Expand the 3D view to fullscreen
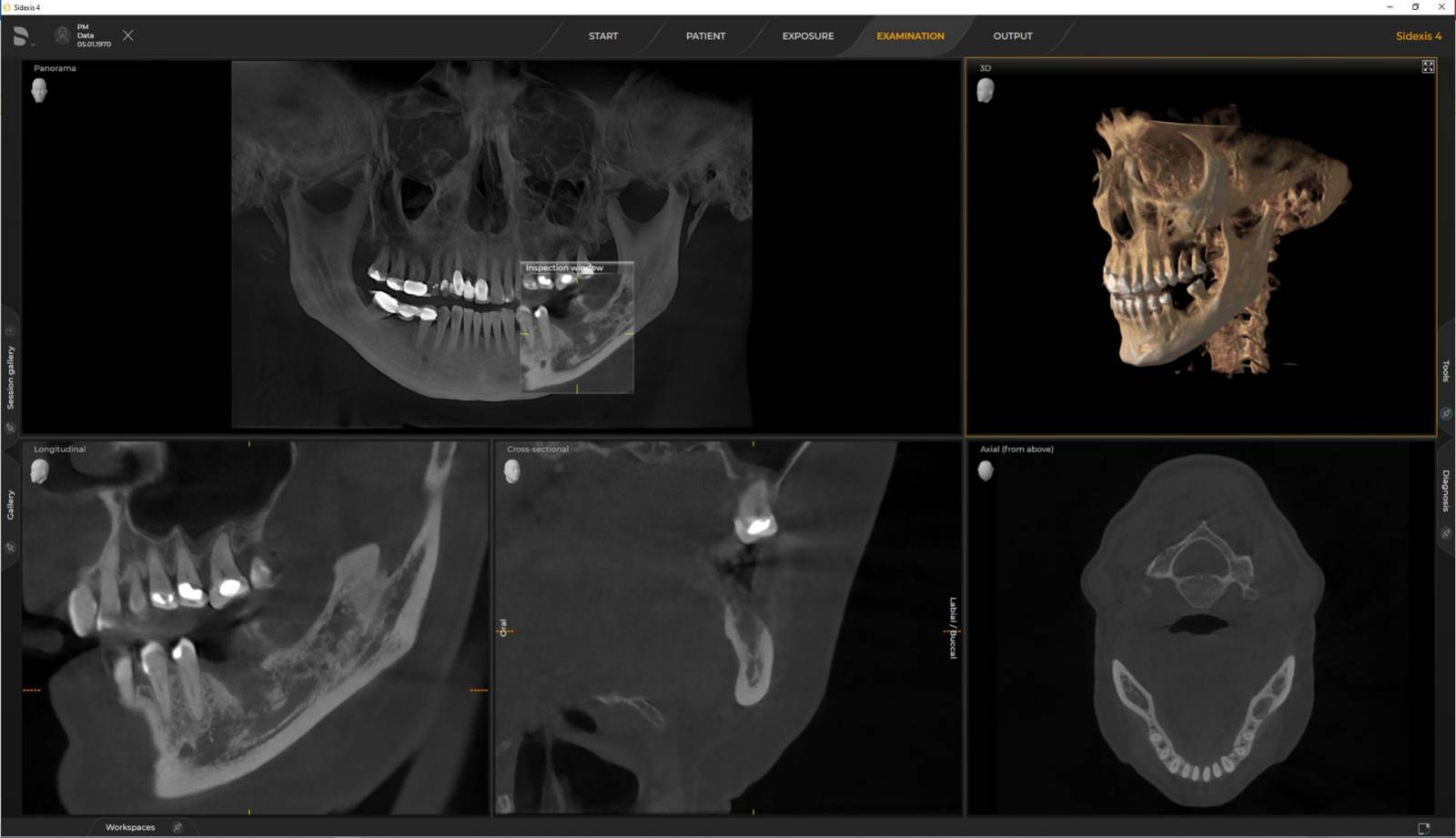Image resolution: width=1456 pixels, height=838 pixels. pyautogui.click(x=1428, y=66)
